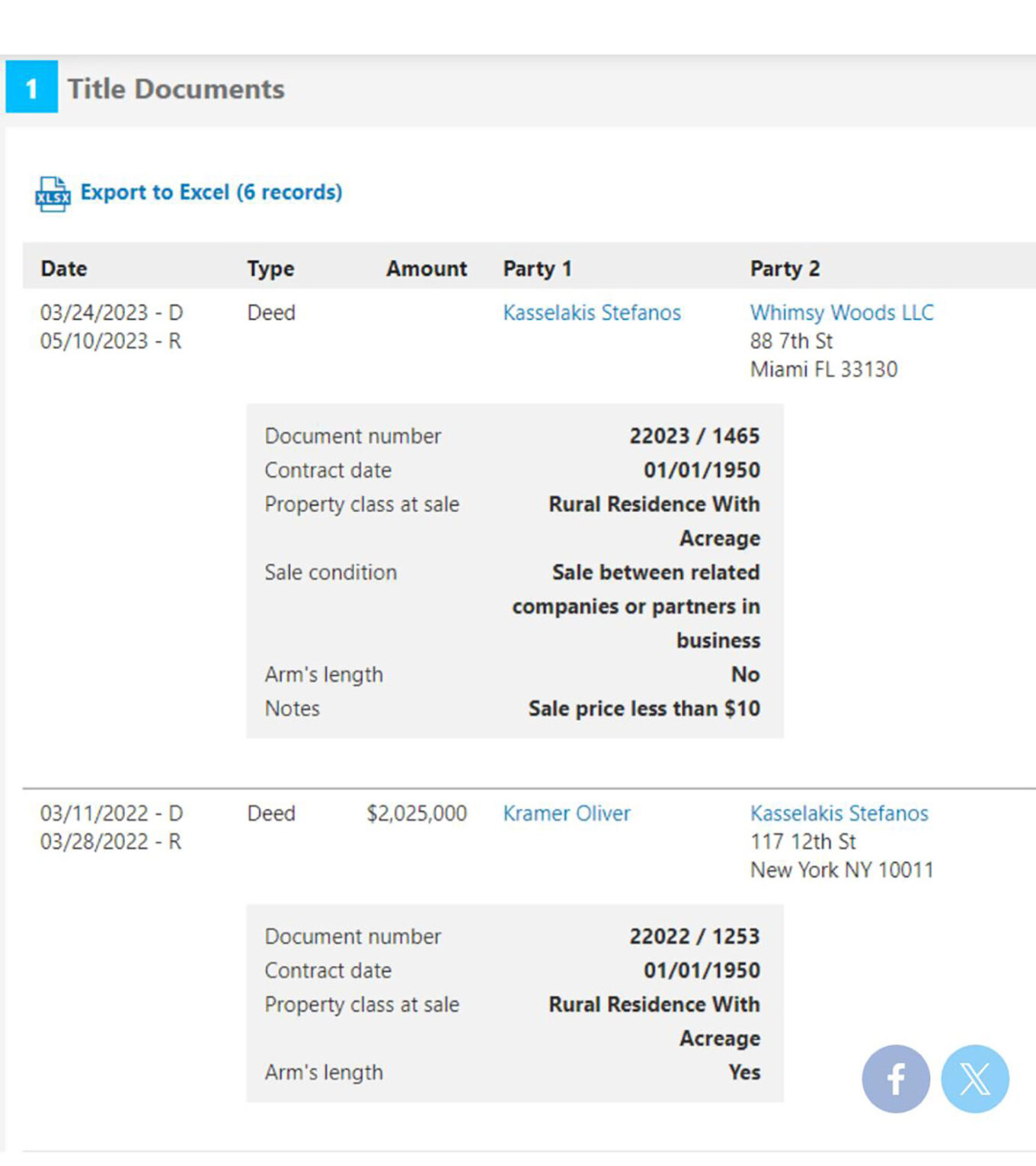The height and width of the screenshot is (1166, 1036).
Task: Collapse the Title Documents section heading
Action: pyautogui.click(x=176, y=88)
